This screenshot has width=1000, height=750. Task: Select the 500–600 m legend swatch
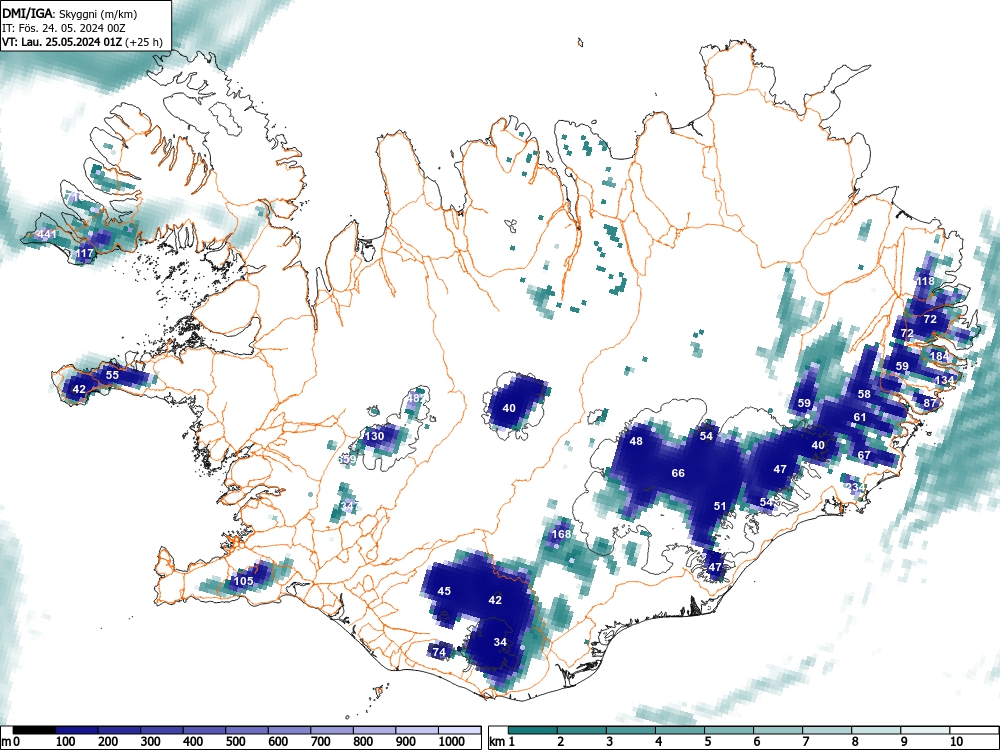point(247,730)
